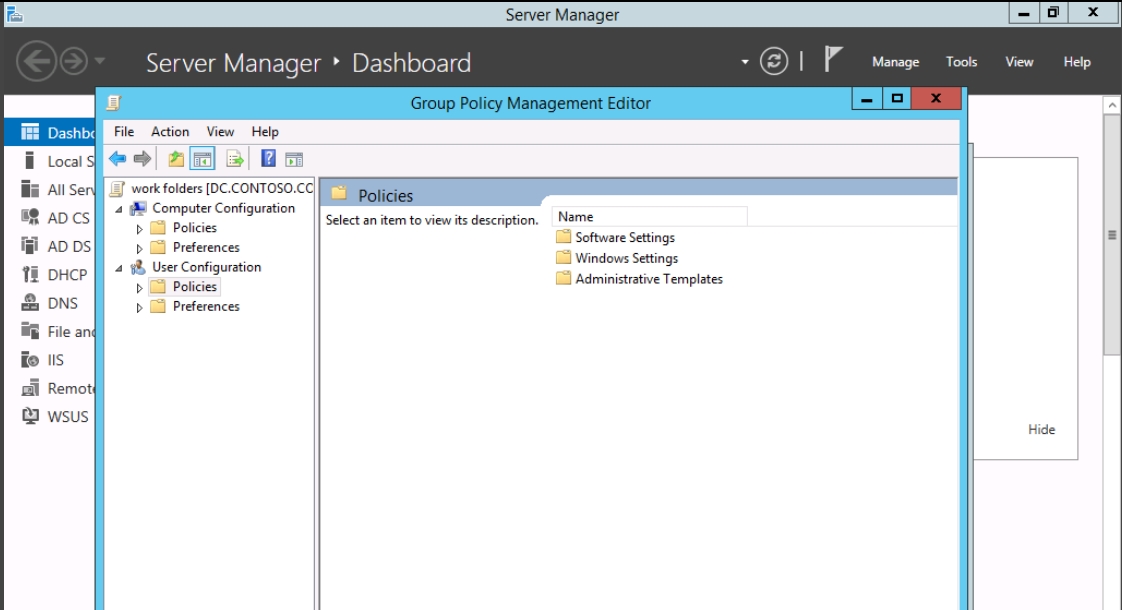Click the Export List toolbar icon
This screenshot has width=1122, height=610.
(x=235, y=159)
